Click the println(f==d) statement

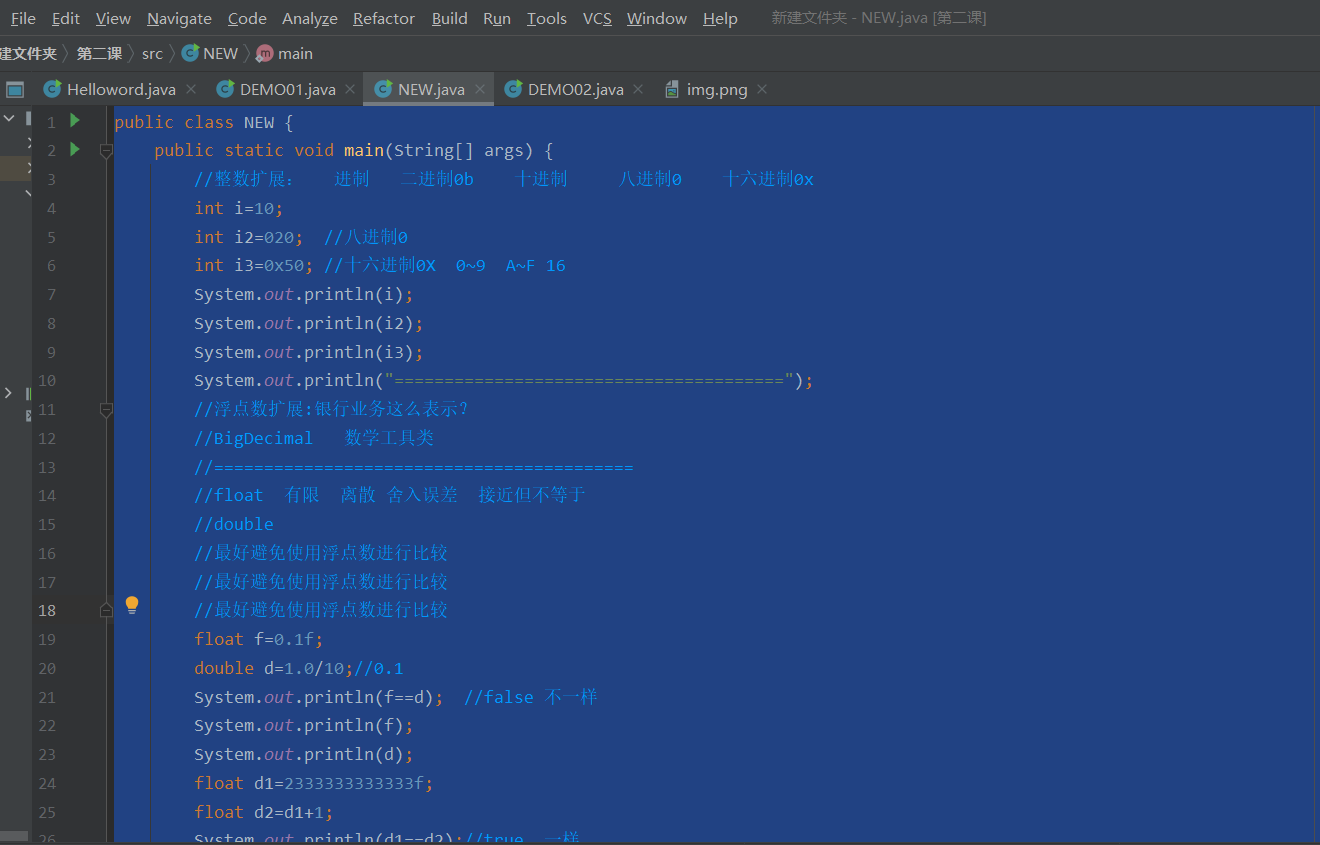(x=319, y=697)
